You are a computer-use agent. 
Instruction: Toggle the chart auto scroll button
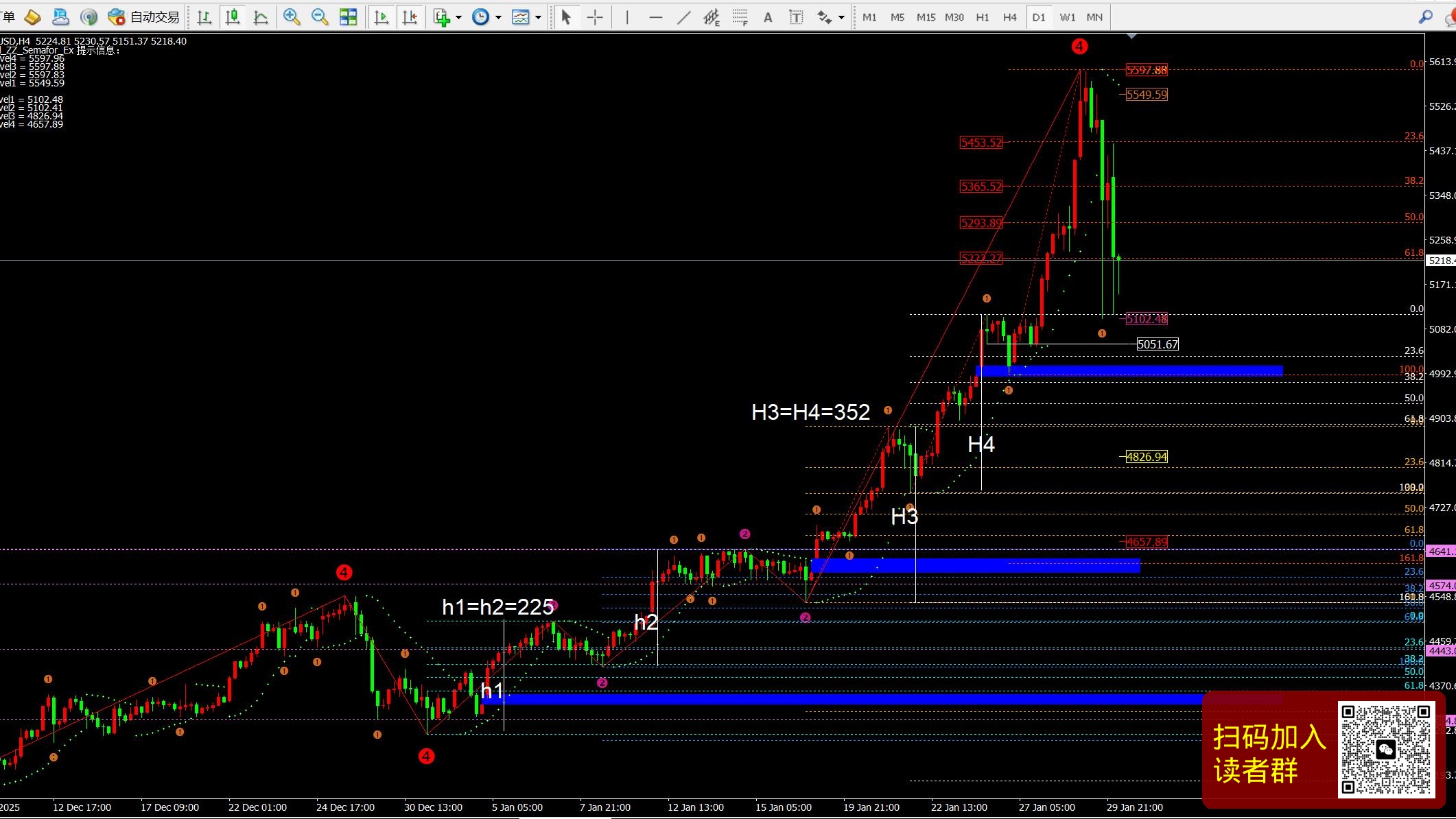(x=381, y=17)
